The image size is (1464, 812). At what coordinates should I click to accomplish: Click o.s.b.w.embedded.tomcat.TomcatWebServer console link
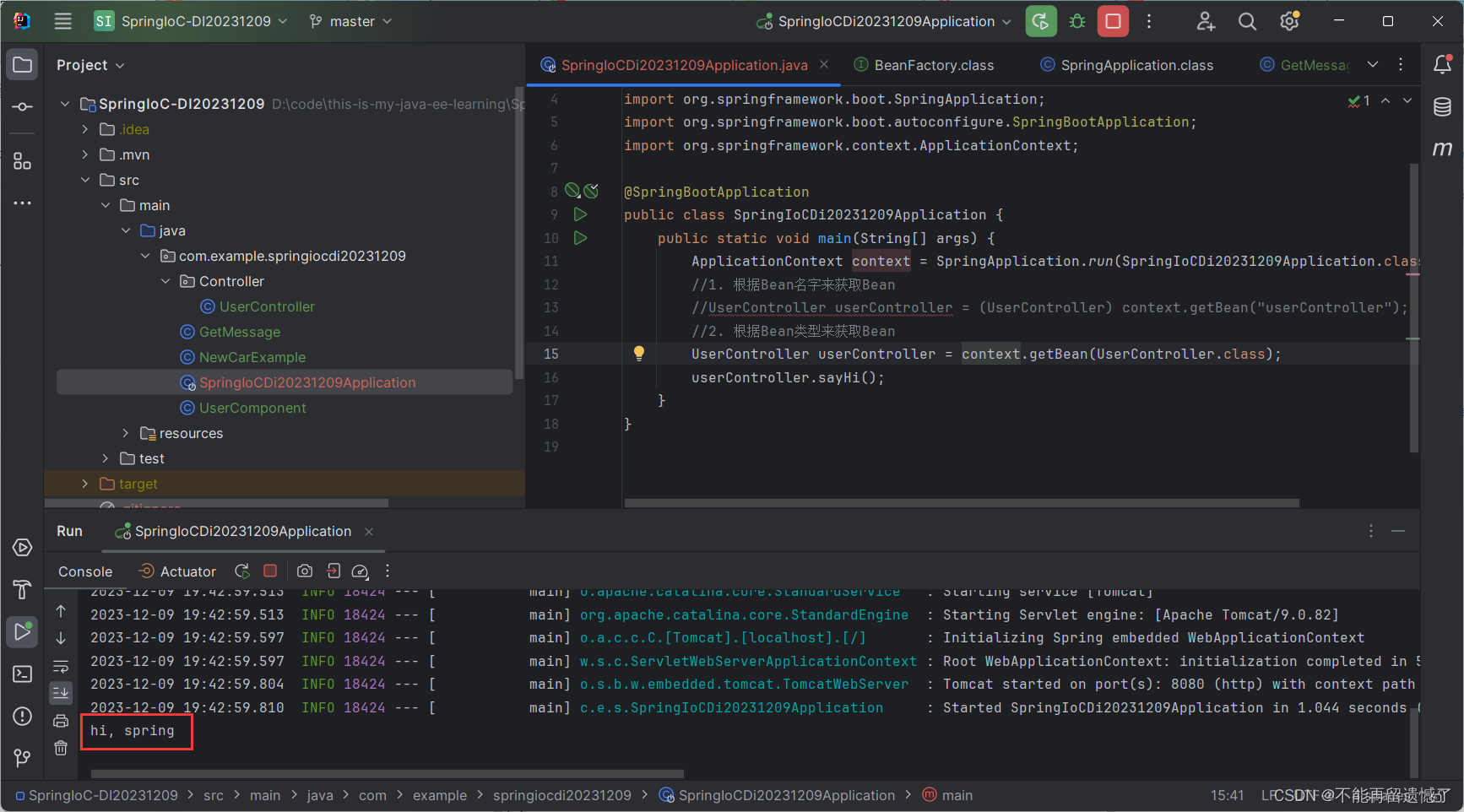744,684
